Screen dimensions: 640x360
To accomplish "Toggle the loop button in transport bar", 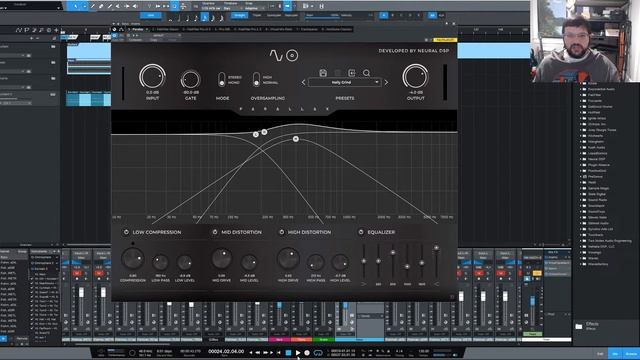I will pos(318,352).
